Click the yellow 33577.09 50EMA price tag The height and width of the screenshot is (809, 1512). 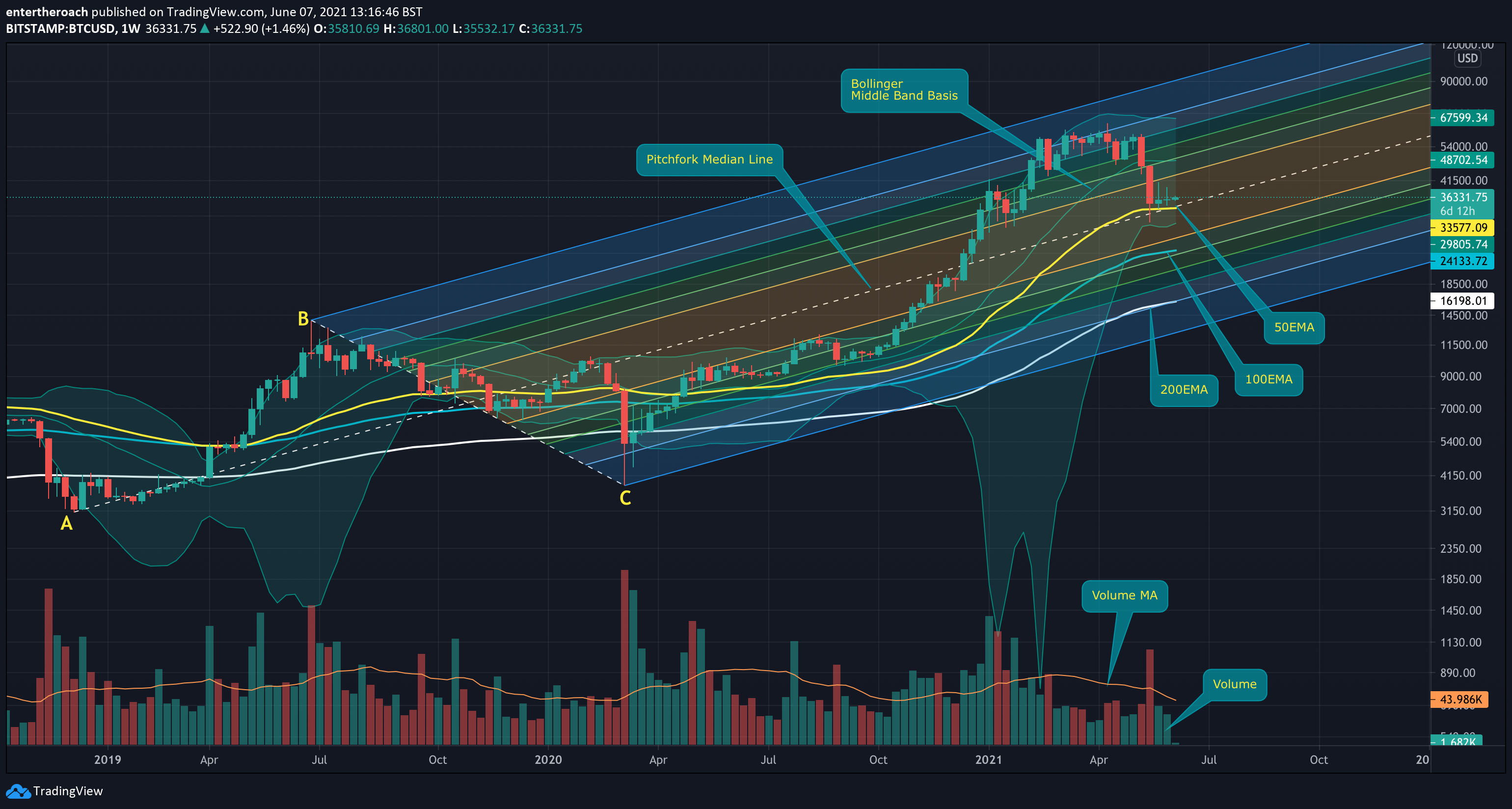point(1463,228)
